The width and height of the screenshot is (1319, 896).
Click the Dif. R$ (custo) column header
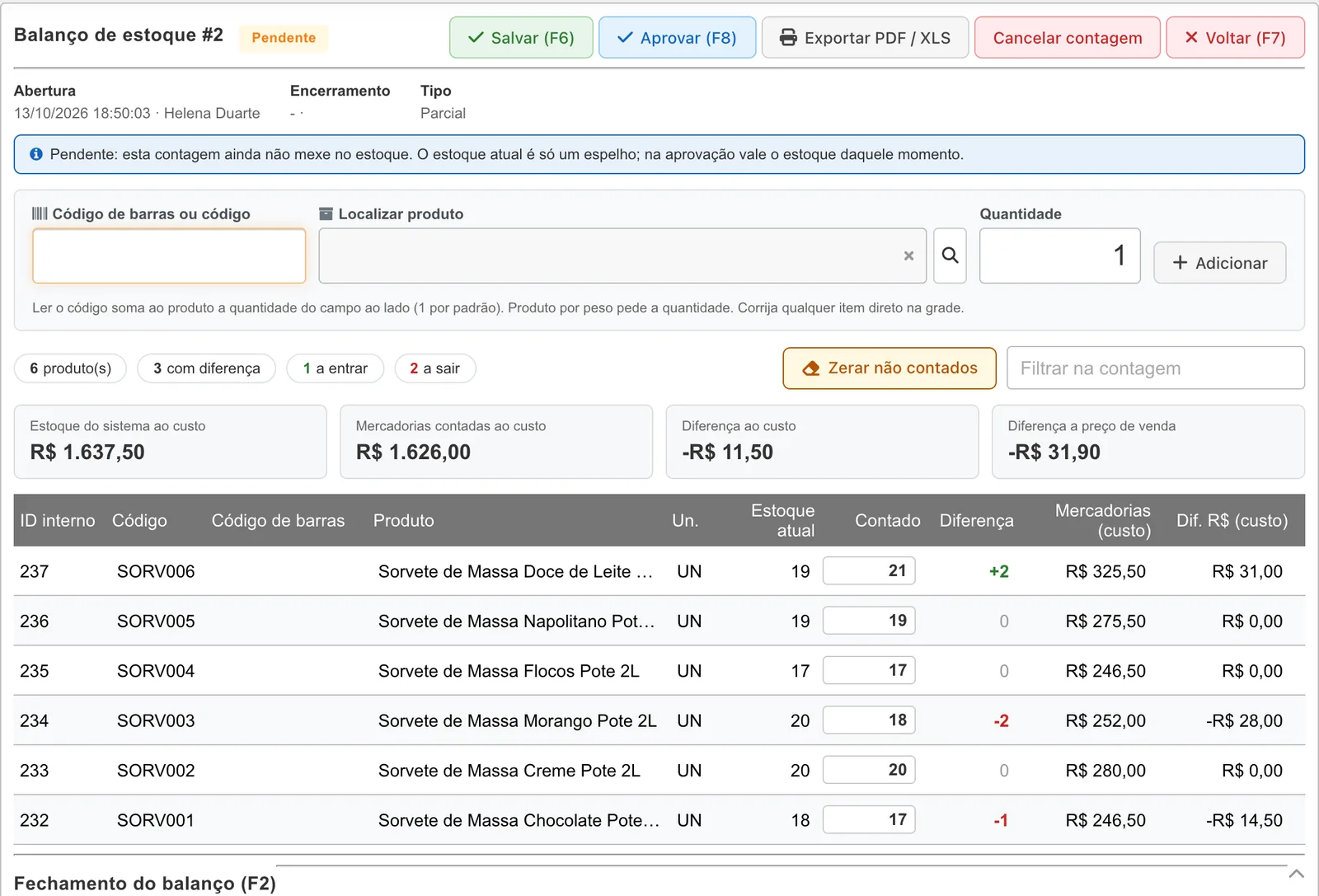pyautogui.click(x=1232, y=521)
